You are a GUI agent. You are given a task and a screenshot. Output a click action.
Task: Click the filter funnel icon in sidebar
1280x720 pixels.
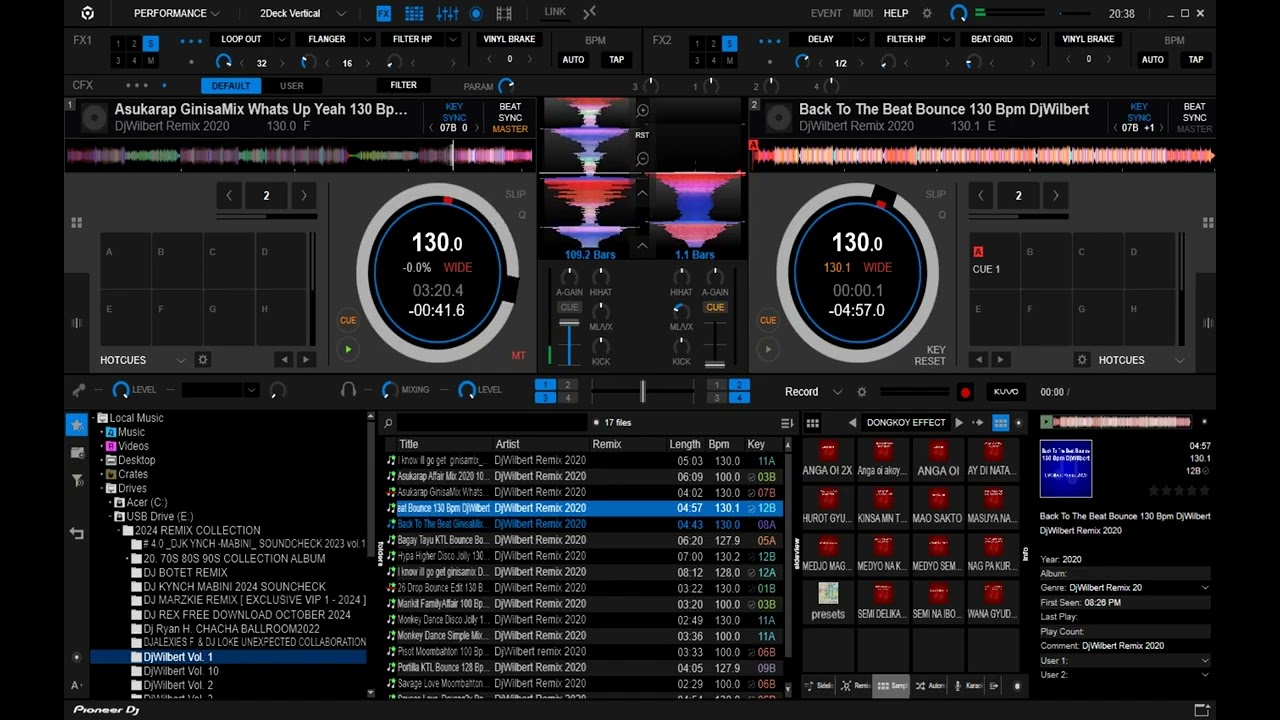(x=77, y=481)
